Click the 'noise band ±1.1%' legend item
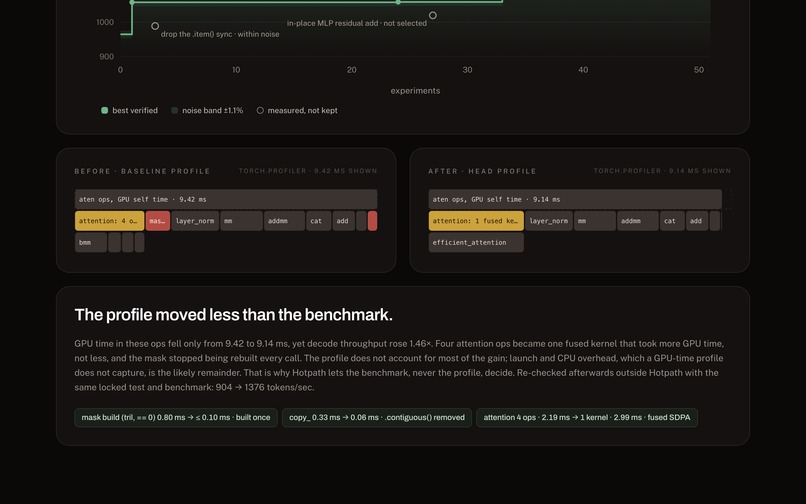Image resolution: width=806 pixels, height=504 pixels. (207, 111)
